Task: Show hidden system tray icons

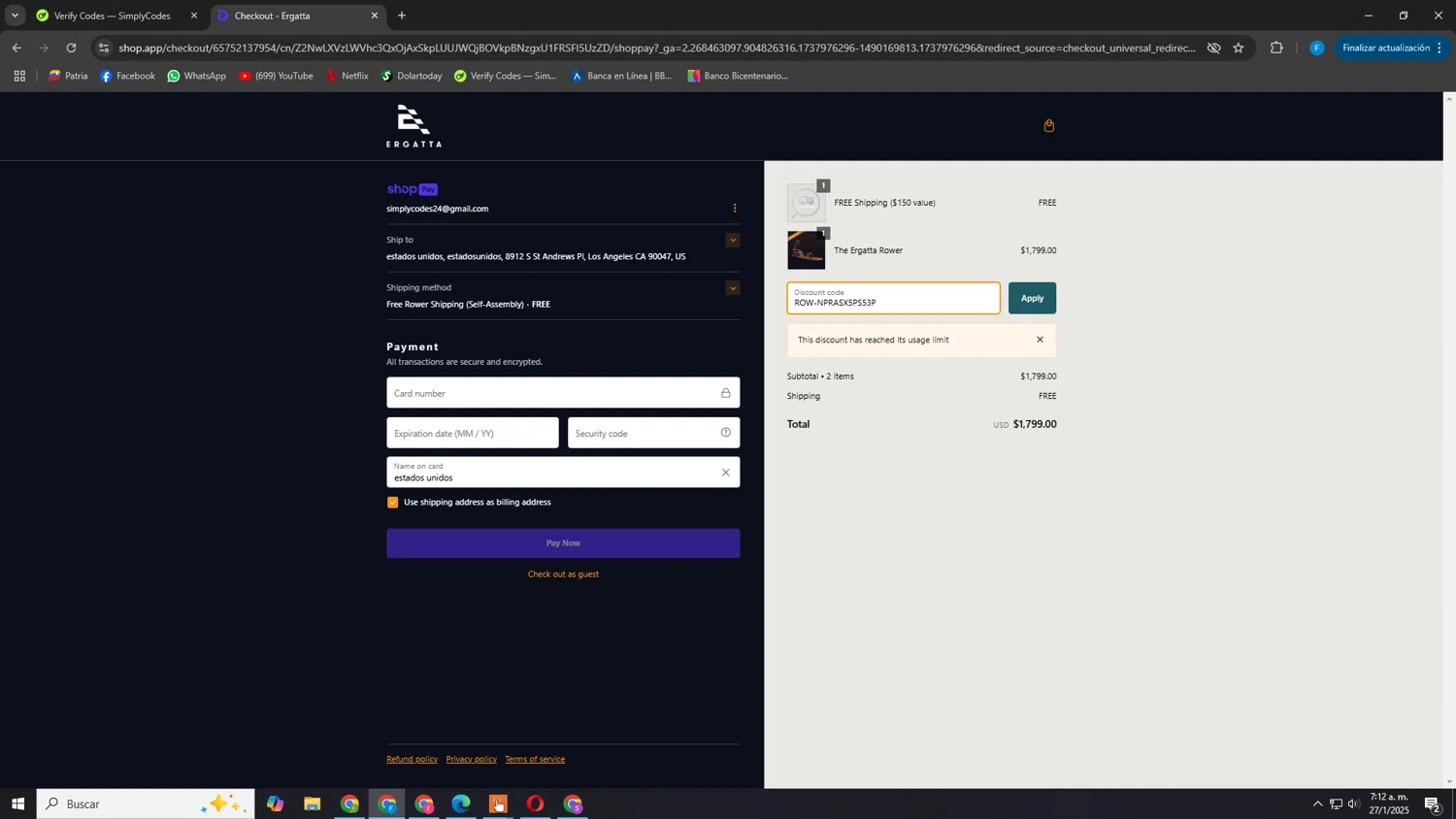Action: click(1317, 803)
